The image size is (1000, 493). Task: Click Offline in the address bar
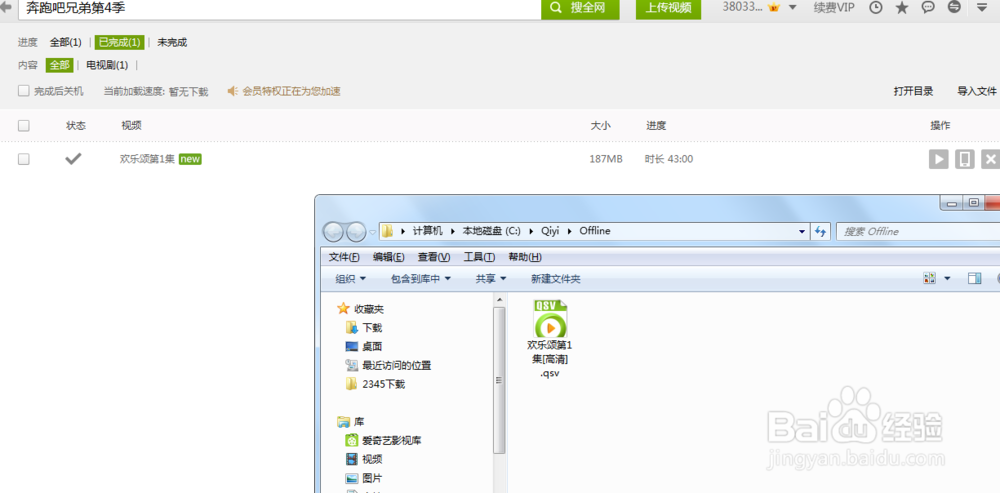(x=594, y=231)
